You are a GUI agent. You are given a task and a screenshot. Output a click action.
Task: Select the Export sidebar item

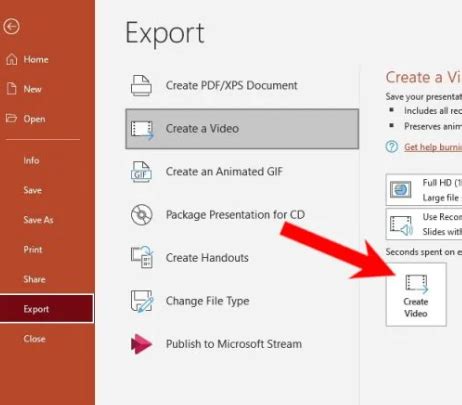[x=47, y=309]
